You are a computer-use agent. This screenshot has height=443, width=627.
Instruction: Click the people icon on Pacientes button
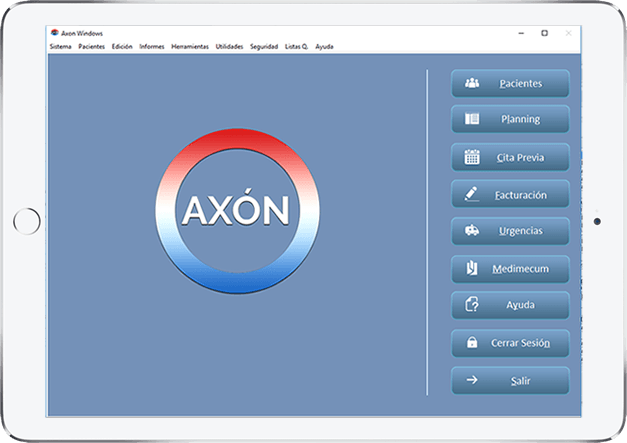pyautogui.click(x=472, y=83)
